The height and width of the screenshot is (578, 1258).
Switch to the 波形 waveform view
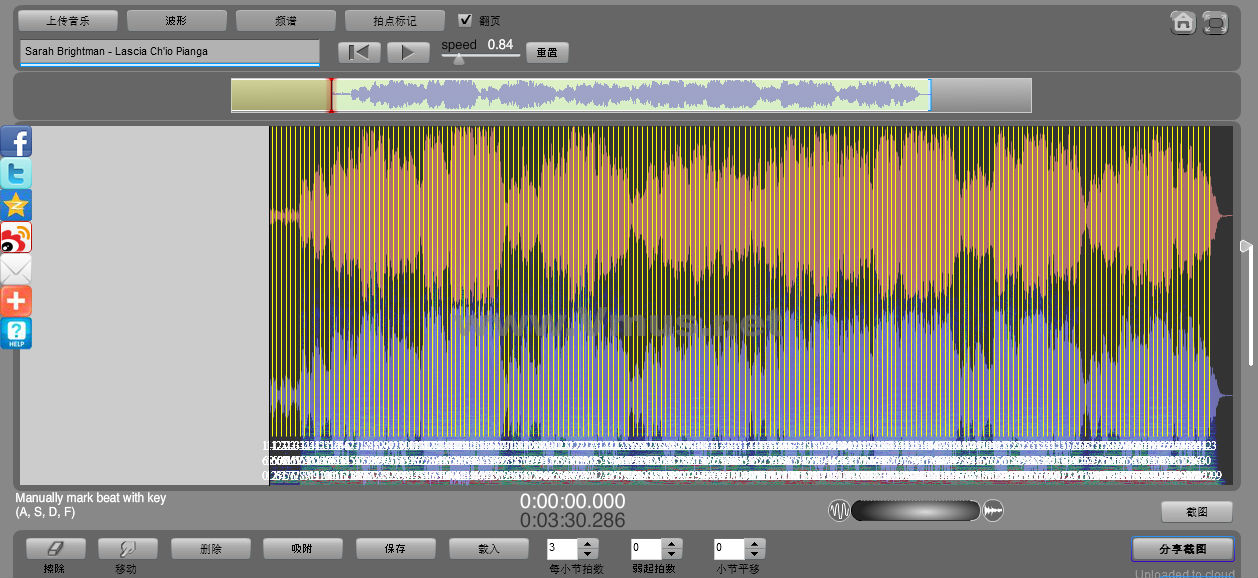click(176, 20)
